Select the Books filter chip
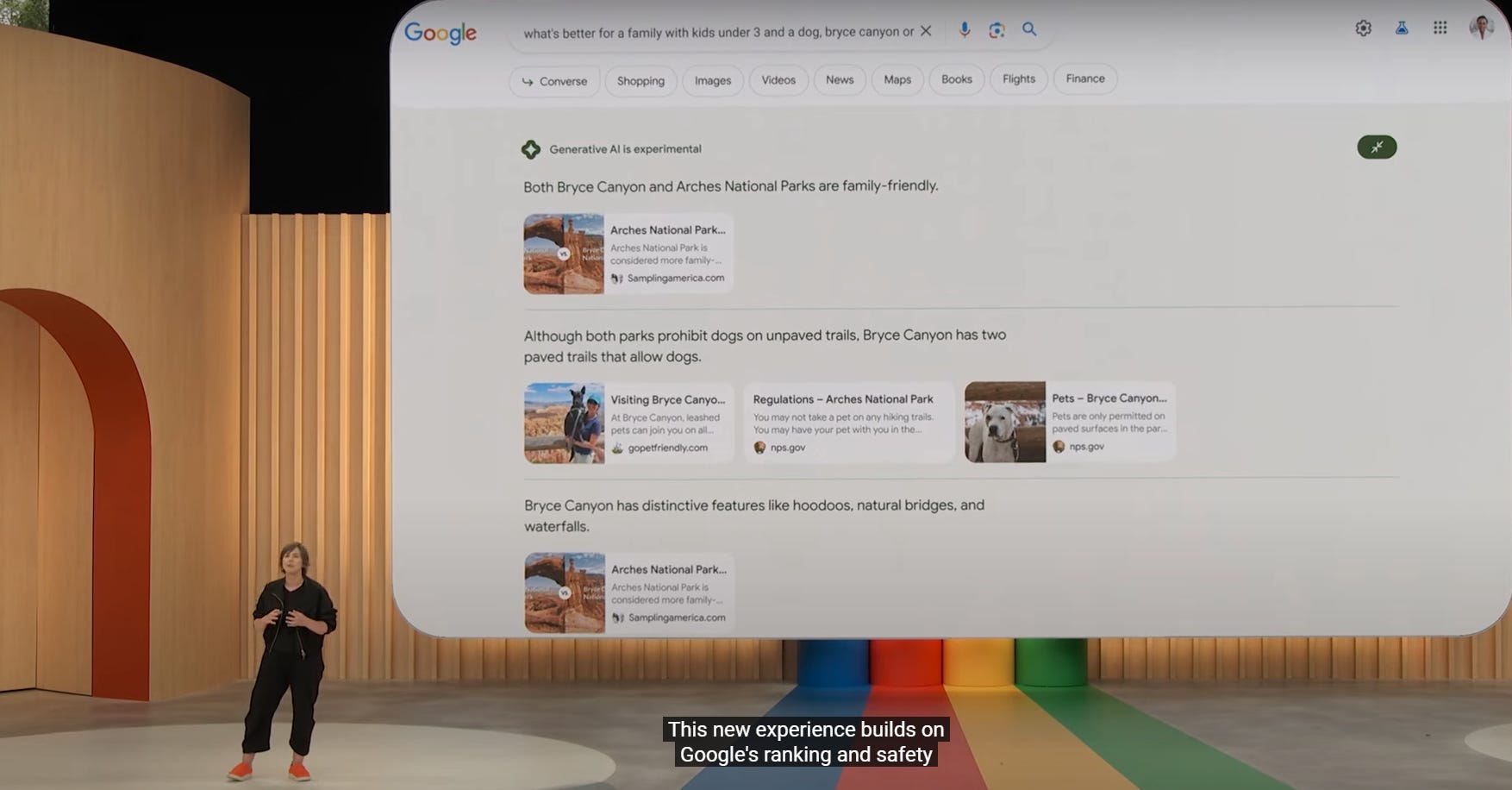This screenshot has width=1512, height=790. (957, 79)
